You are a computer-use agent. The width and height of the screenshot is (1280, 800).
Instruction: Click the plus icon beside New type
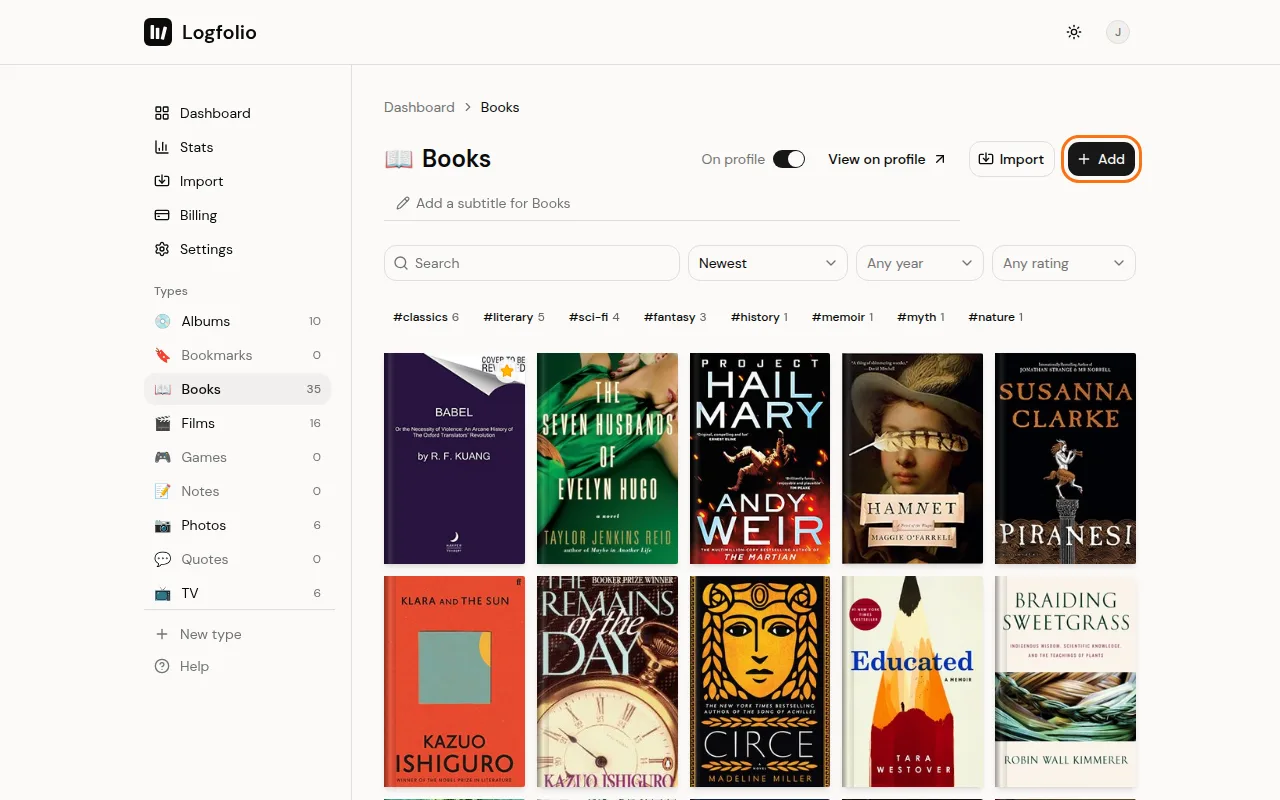coord(162,634)
